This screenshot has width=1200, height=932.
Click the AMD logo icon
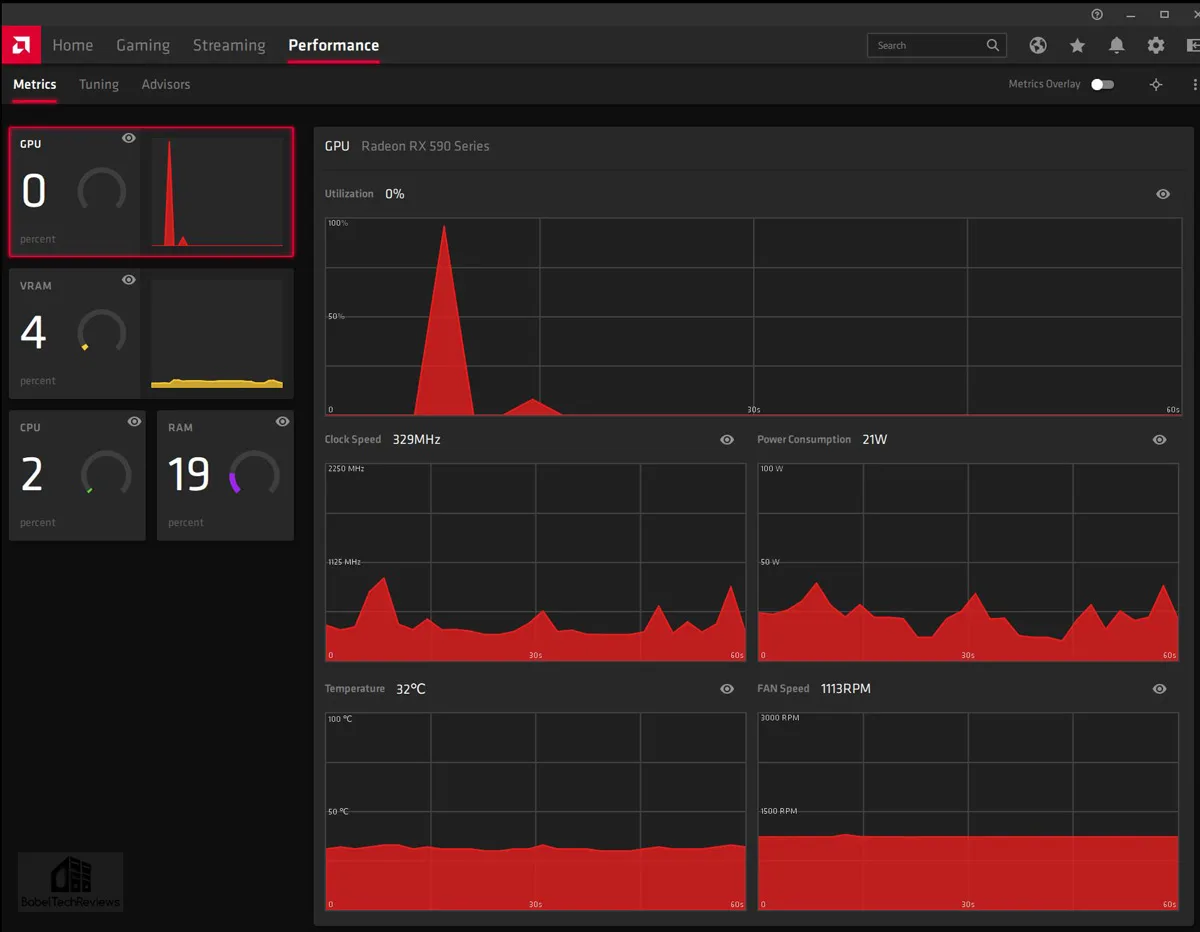pyautogui.click(x=20, y=45)
